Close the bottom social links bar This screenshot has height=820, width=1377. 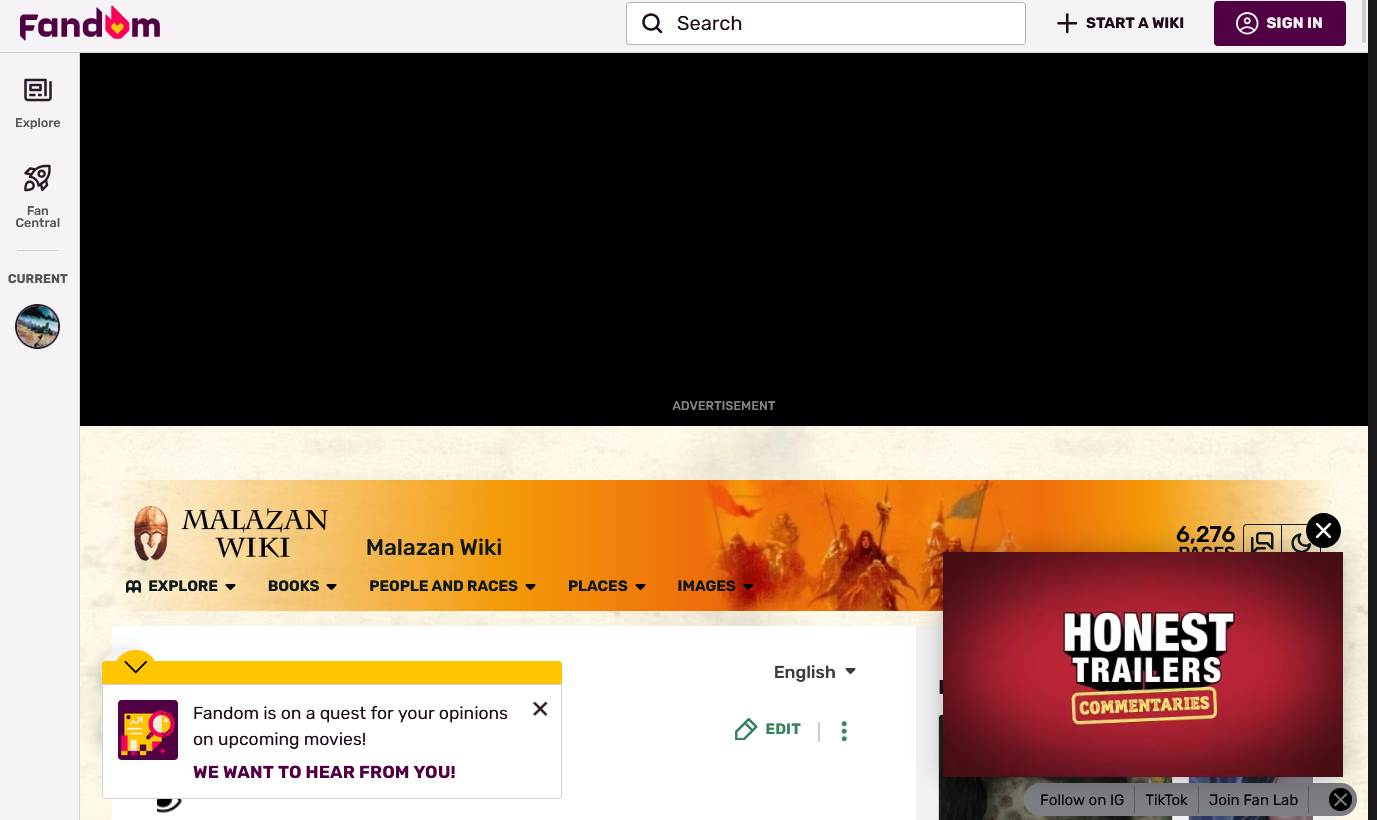click(x=1340, y=800)
